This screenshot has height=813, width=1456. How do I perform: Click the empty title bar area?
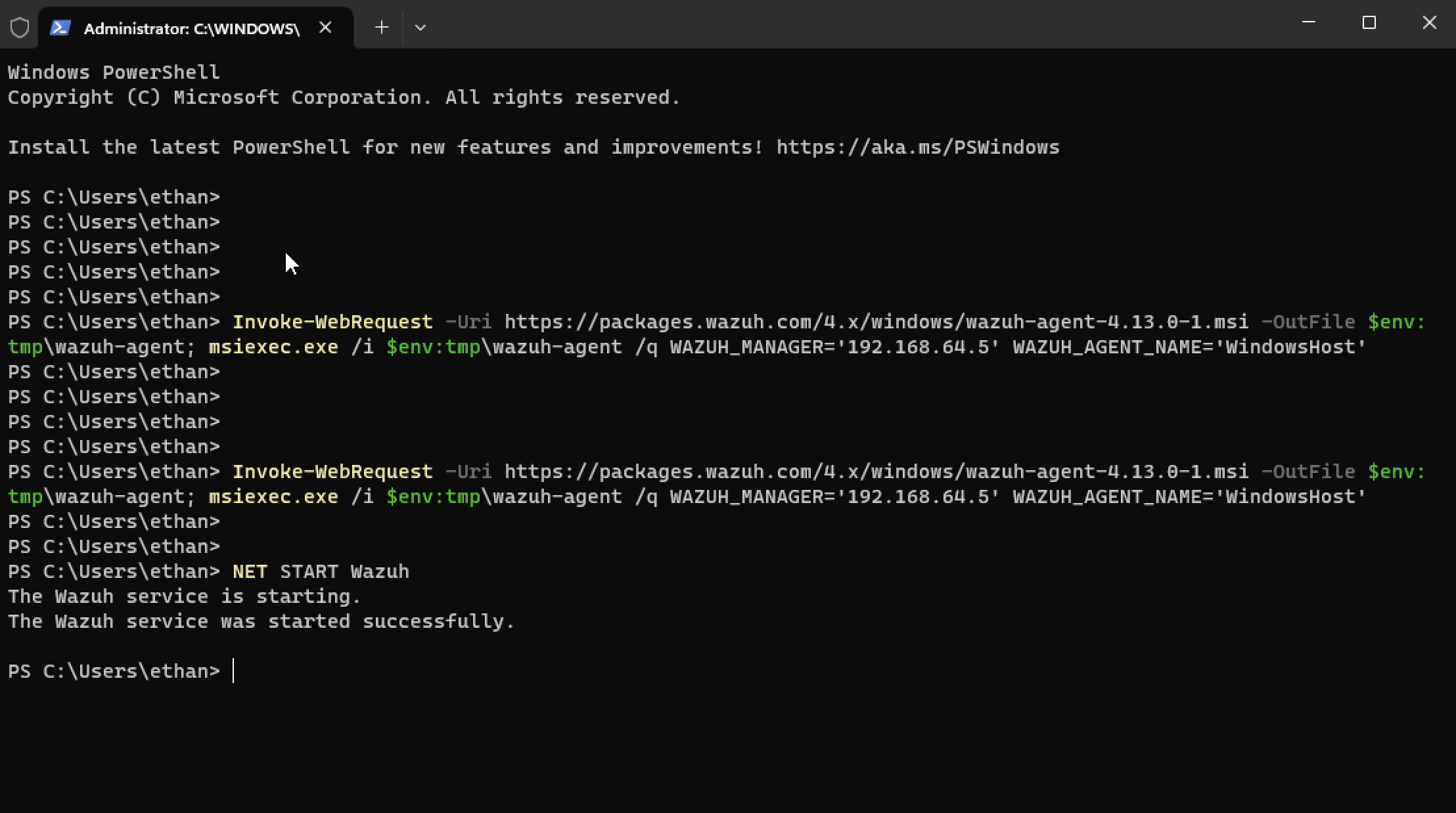(854, 25)
